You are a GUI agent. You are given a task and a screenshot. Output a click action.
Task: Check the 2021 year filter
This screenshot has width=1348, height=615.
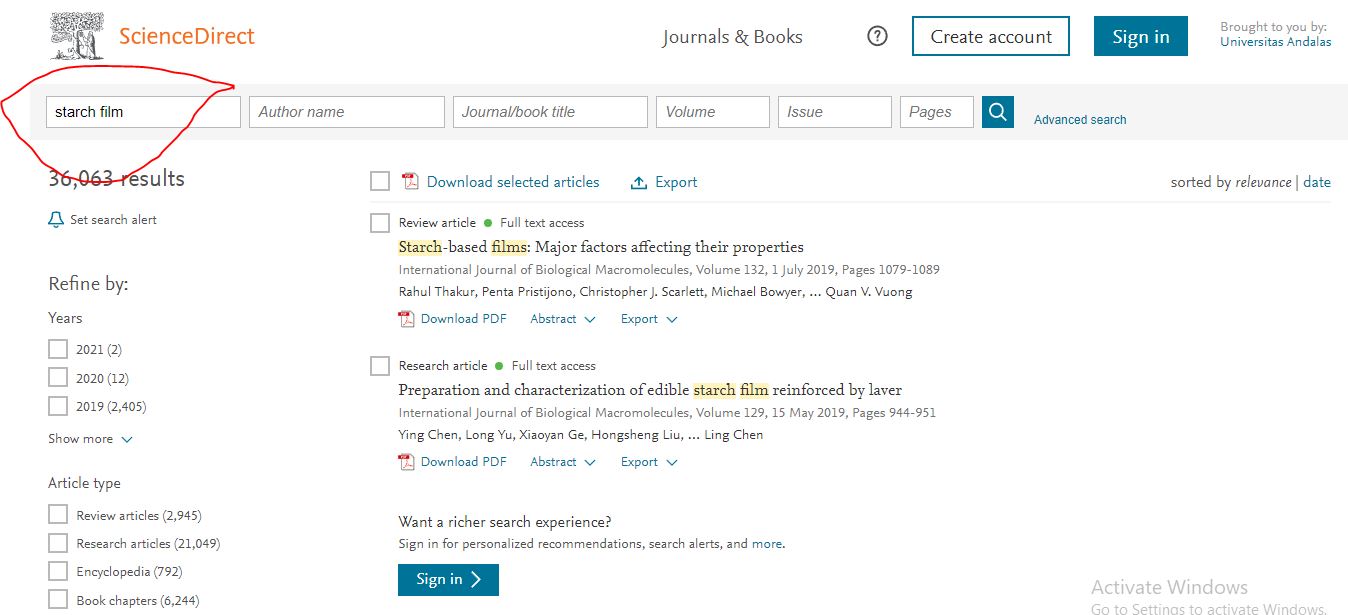[57, 350]
